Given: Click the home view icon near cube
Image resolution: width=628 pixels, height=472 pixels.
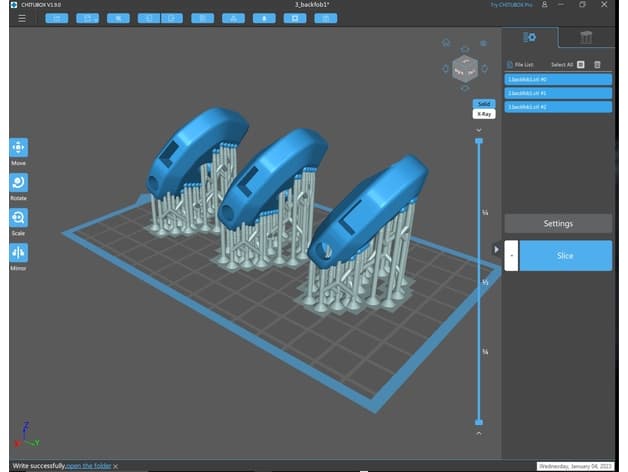Looking at the screenshot, I should [x=446, y=42].
